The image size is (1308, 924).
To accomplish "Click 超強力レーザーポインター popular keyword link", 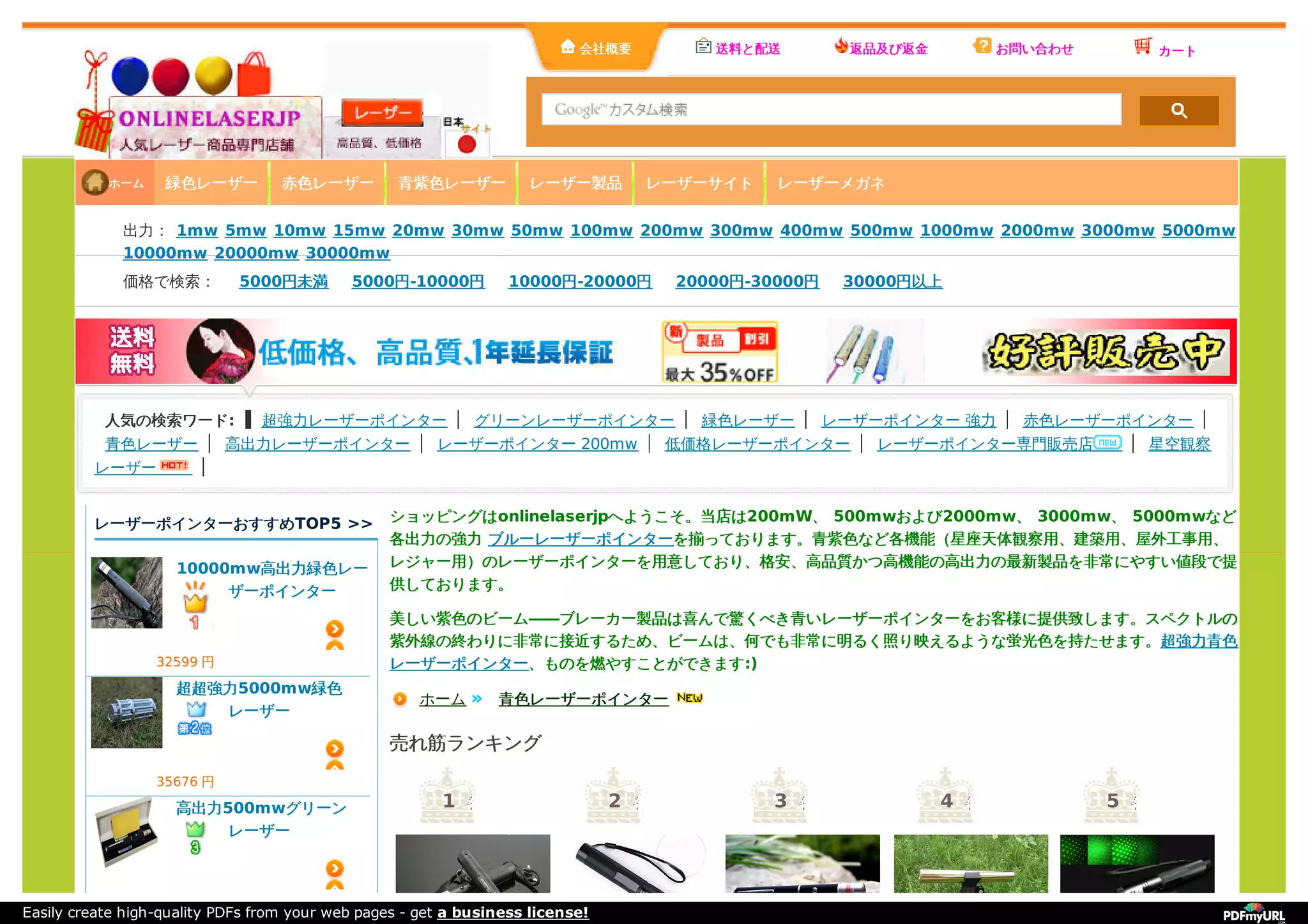I will (354, 420).
